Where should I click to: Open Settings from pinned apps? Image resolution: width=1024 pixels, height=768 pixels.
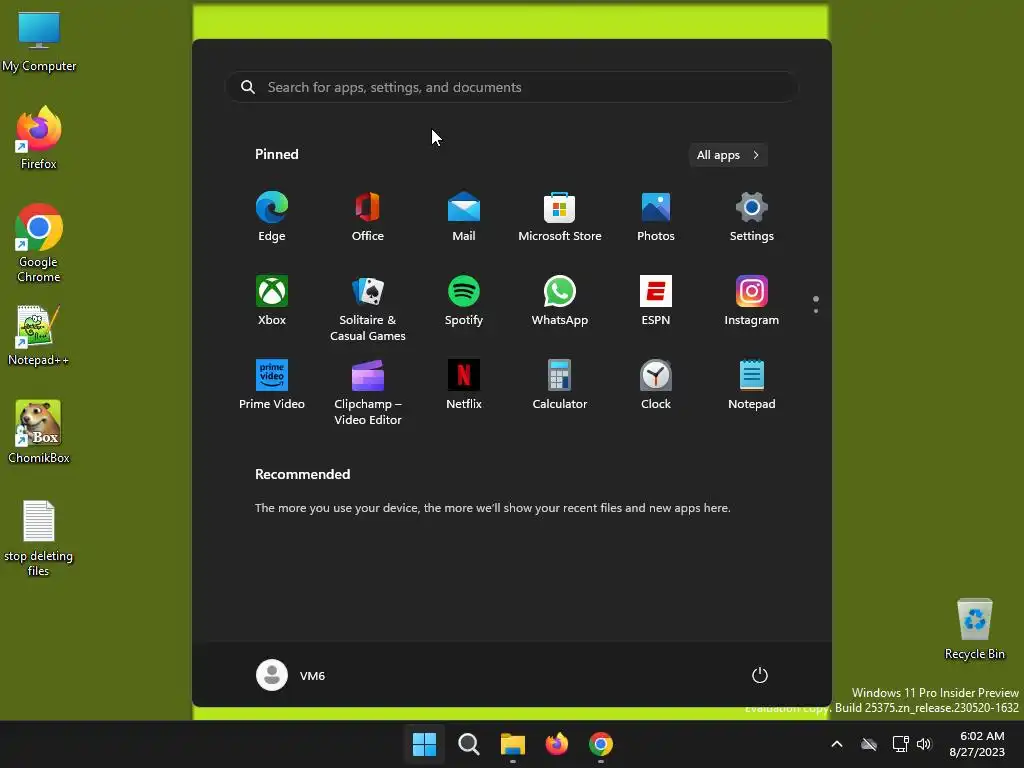[752, 216]
